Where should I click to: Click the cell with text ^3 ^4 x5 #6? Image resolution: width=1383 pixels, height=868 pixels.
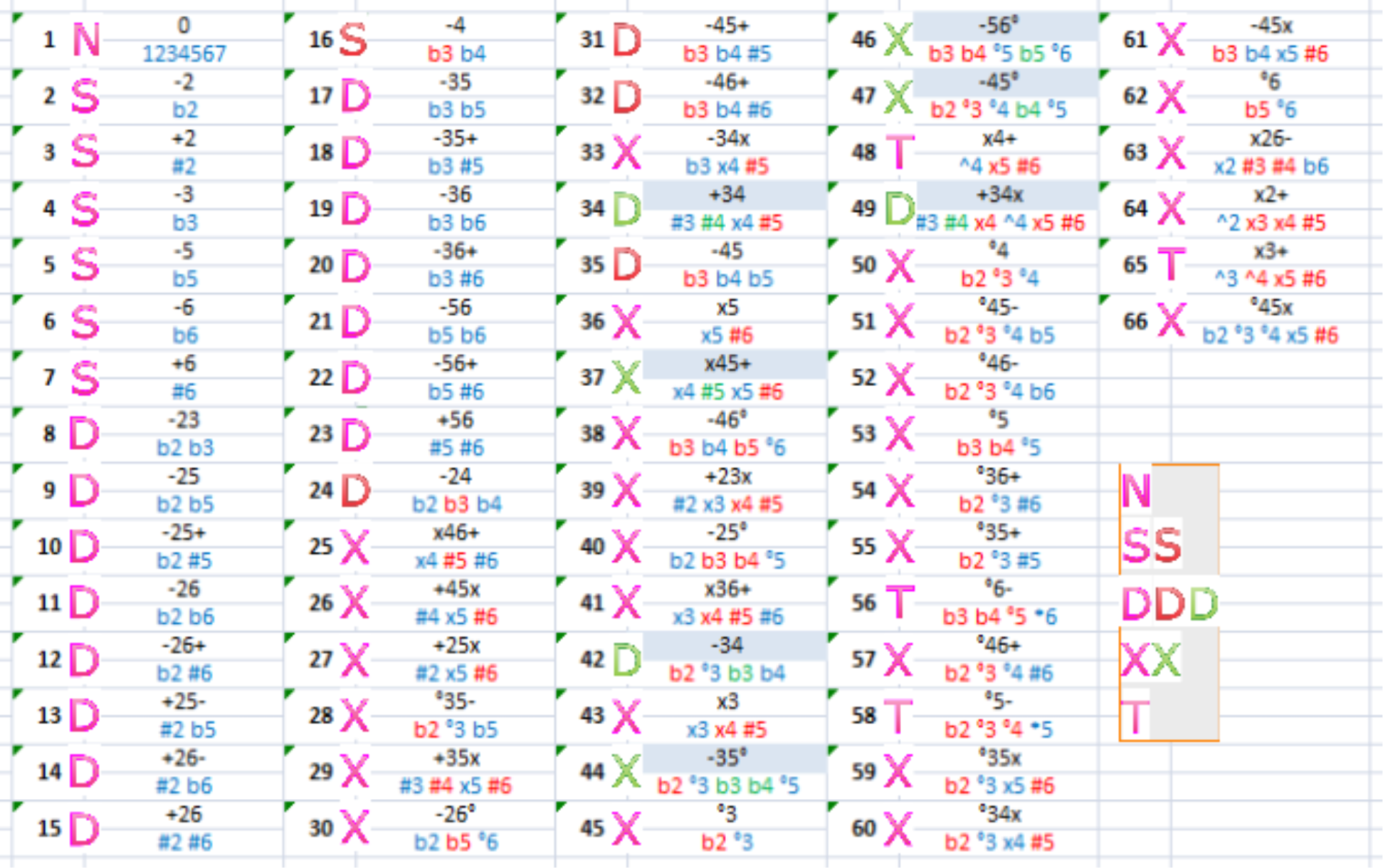coord(1271,279)
